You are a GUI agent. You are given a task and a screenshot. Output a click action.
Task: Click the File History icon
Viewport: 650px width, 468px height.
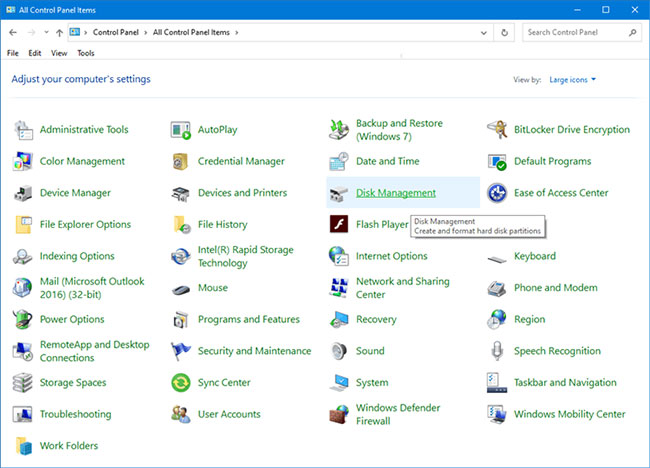[181, 225]
